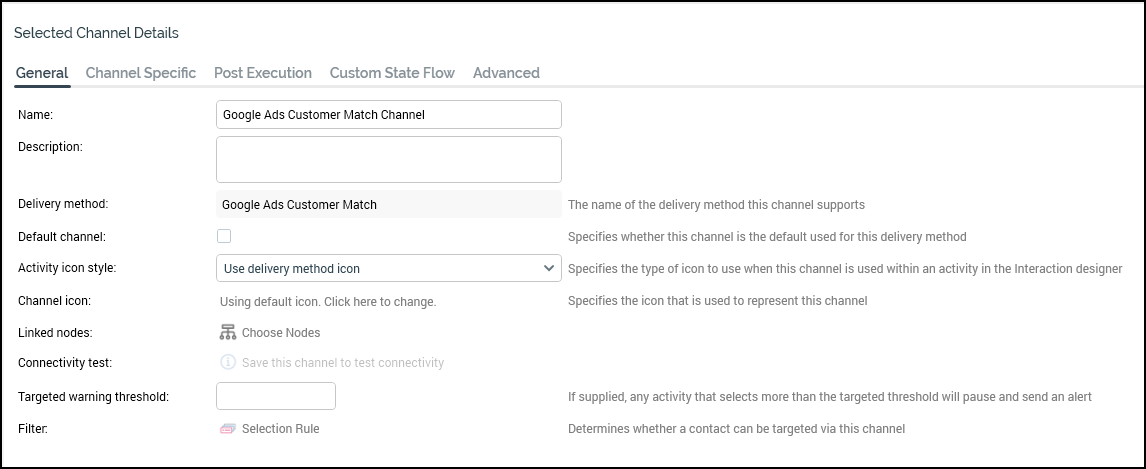Click the default channel icon change link
This screenshot has height=469, width=1146.
[x=328, y=301]
